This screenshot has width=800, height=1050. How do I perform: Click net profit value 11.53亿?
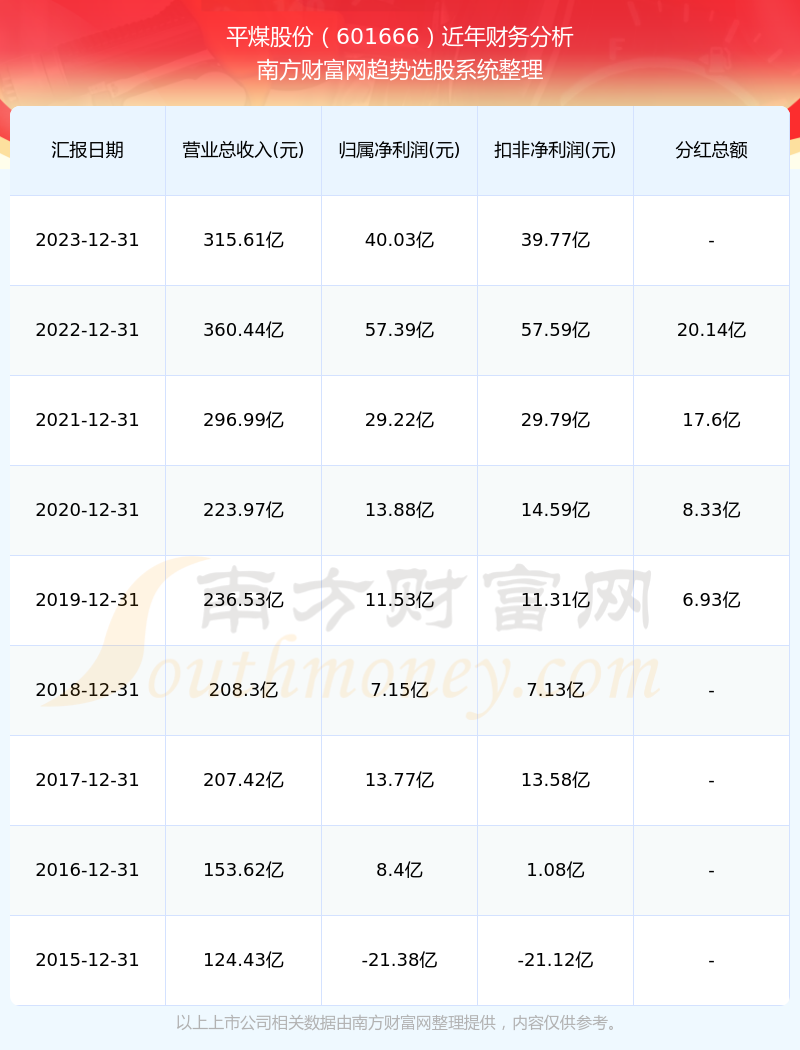click(x=400, y=600)
